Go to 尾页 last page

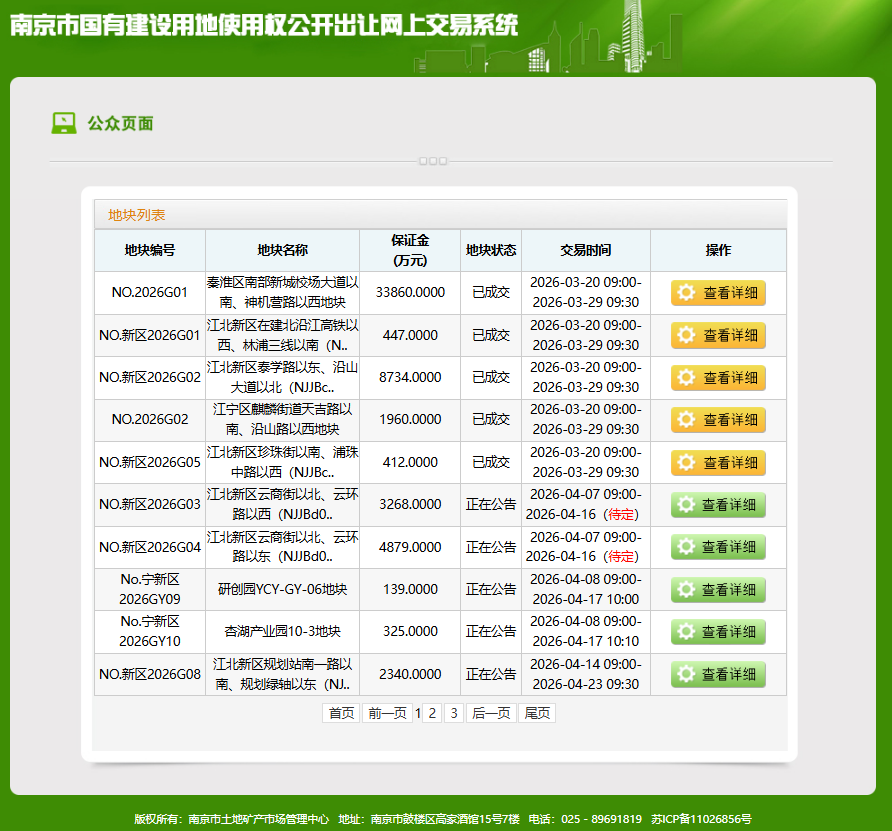(537, 713)
